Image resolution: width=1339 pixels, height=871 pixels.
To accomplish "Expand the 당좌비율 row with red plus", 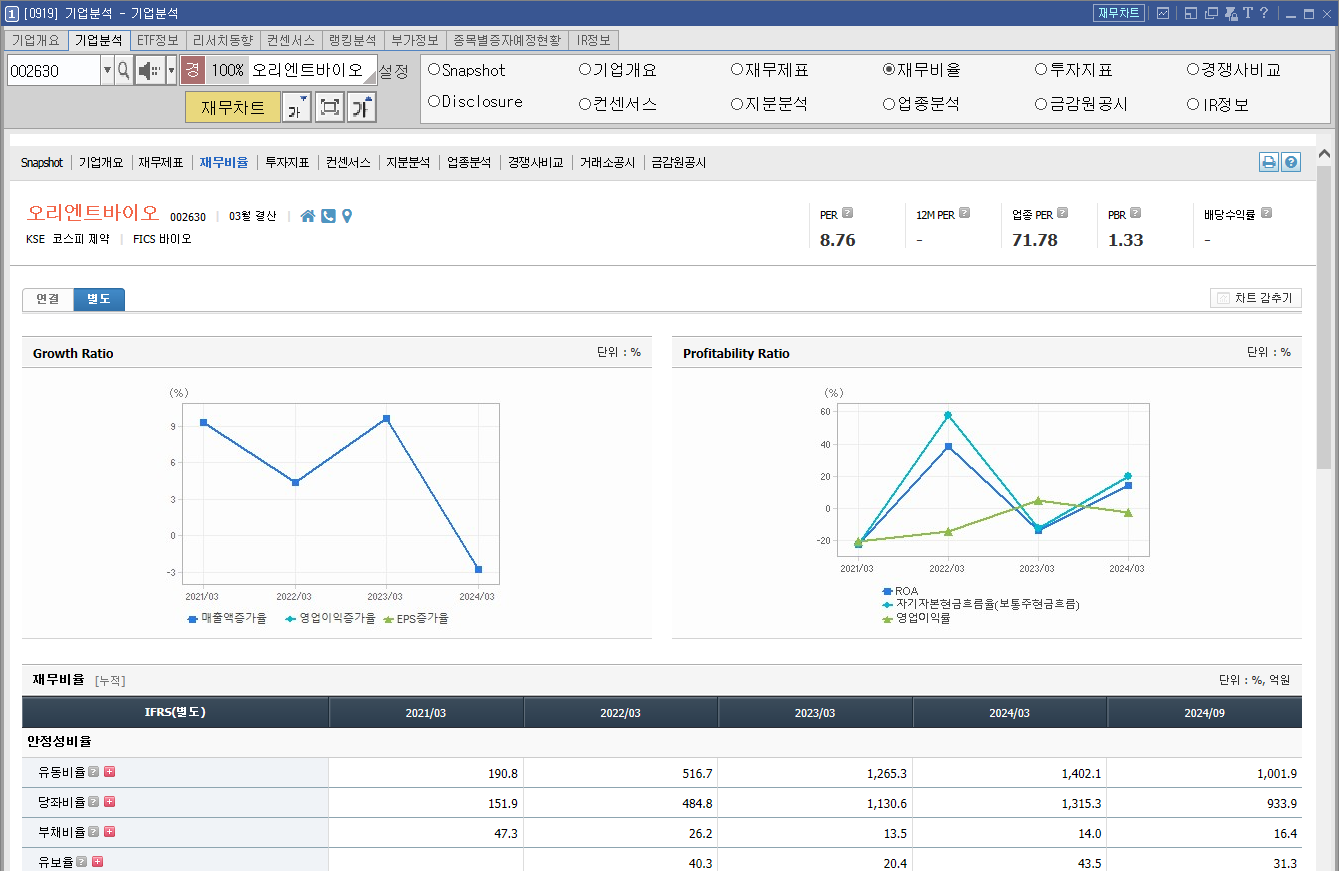I will point(110,802).
